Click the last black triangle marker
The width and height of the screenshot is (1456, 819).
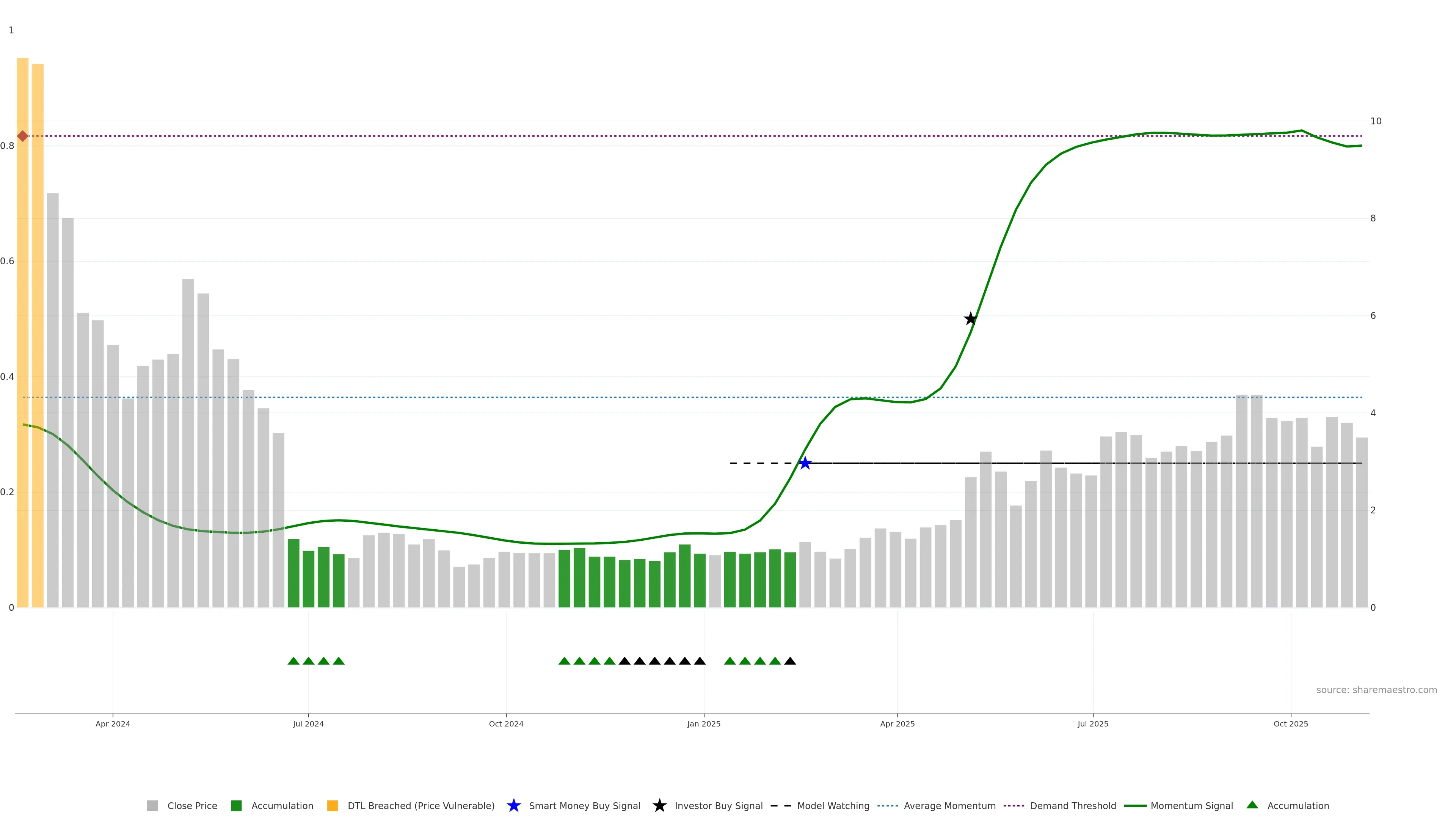click(790, 661)
